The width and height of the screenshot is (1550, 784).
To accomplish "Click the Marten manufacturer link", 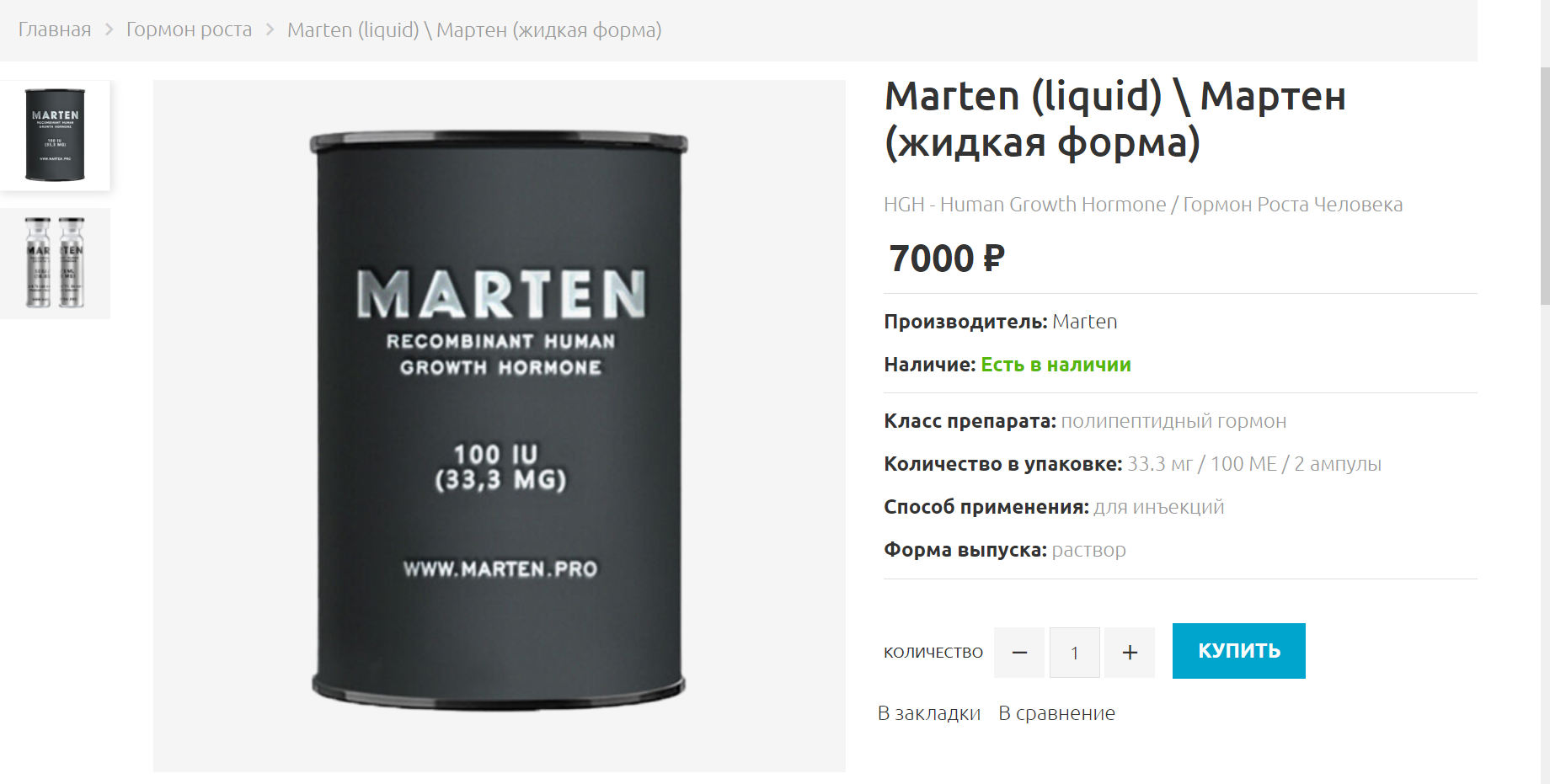I will tap(1085, 322).
